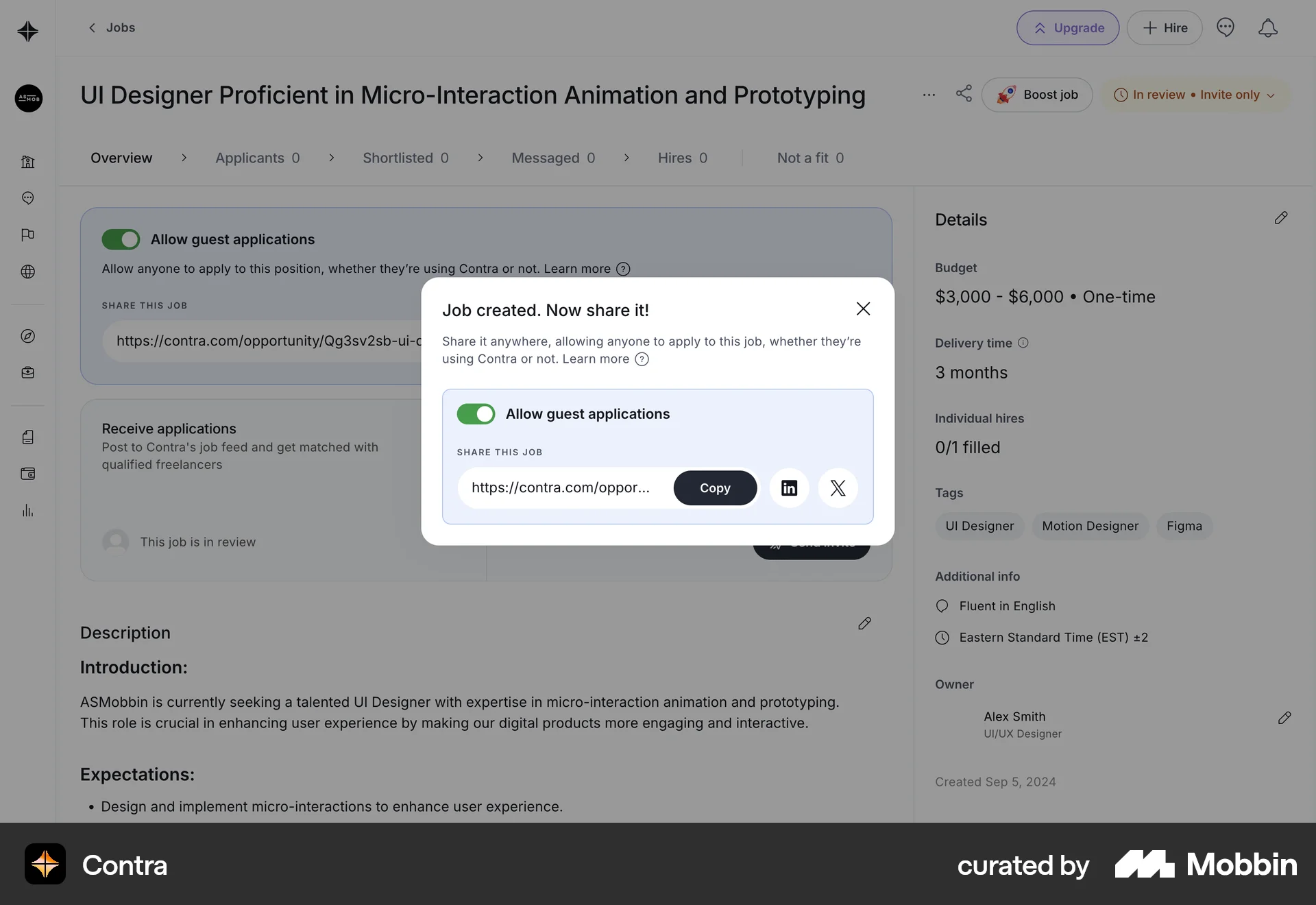Image resolution: width=1316 pixels, height=905 pixels.
Task: Open the globe icon in left sidebar
Action: [28, 271]
